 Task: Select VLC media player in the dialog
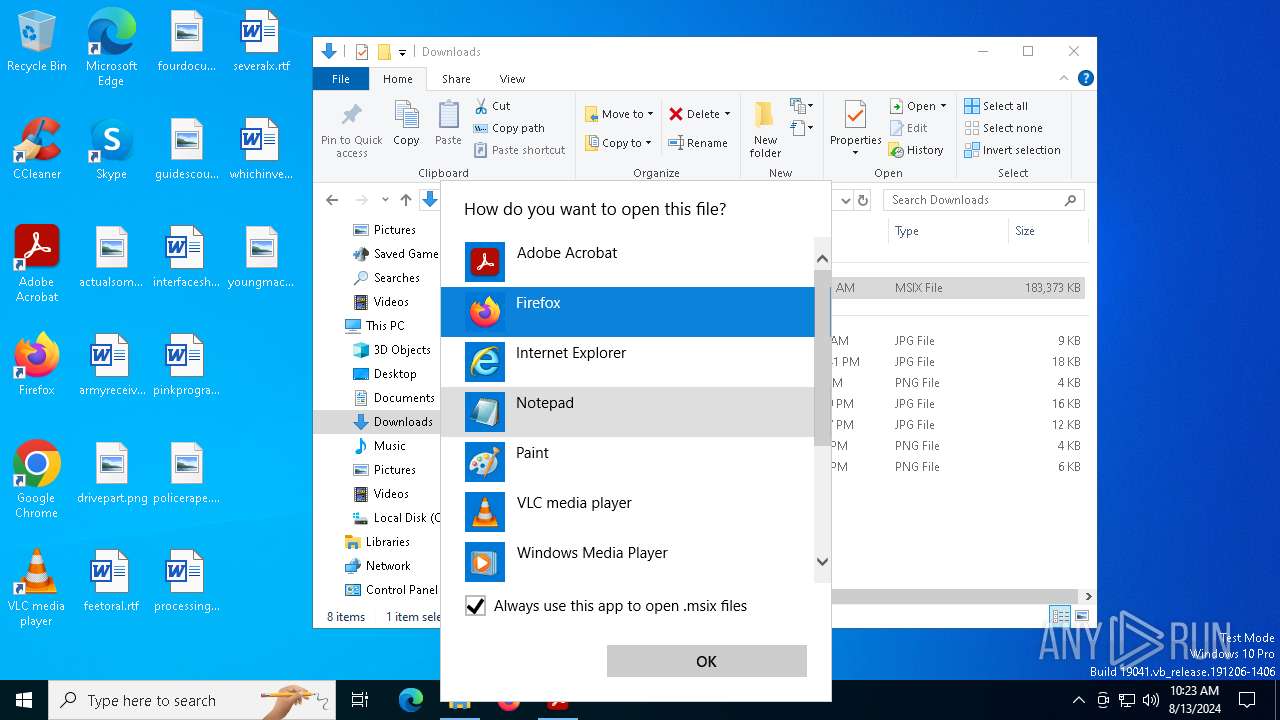click(628, 512)
